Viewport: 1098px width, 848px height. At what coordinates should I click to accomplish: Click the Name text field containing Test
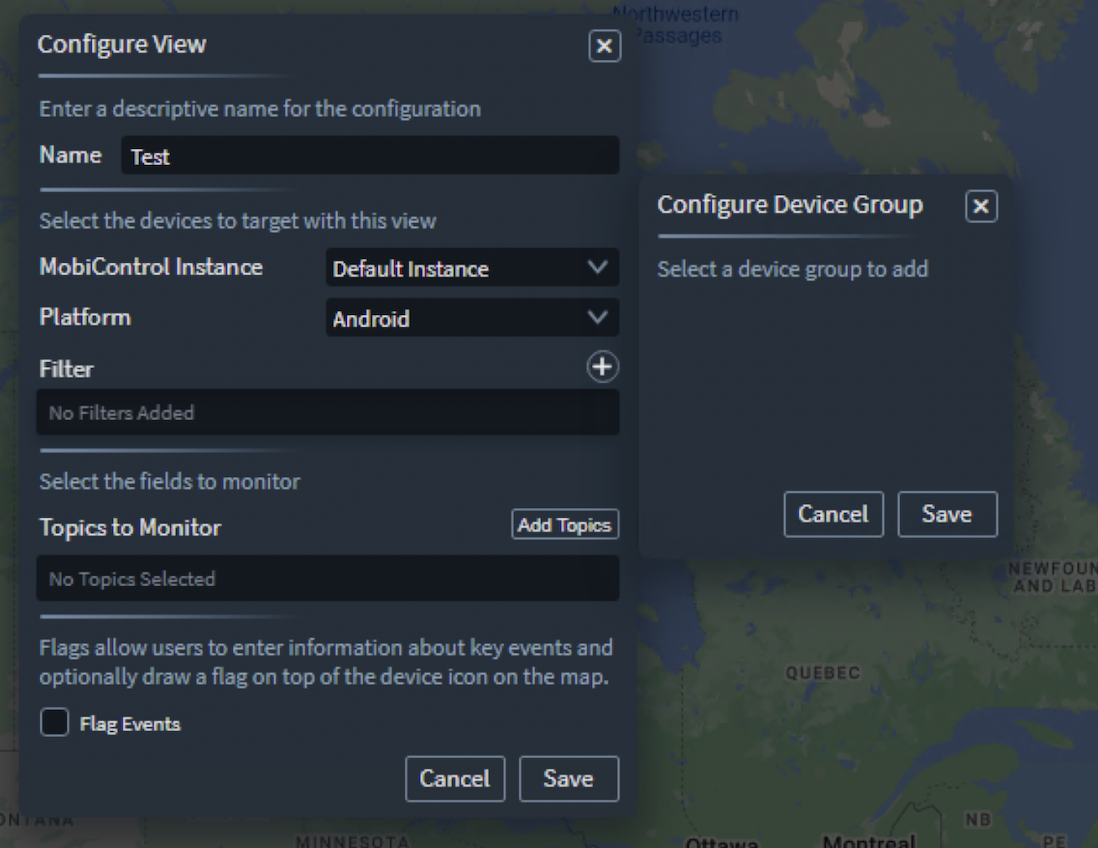point(370,156)
